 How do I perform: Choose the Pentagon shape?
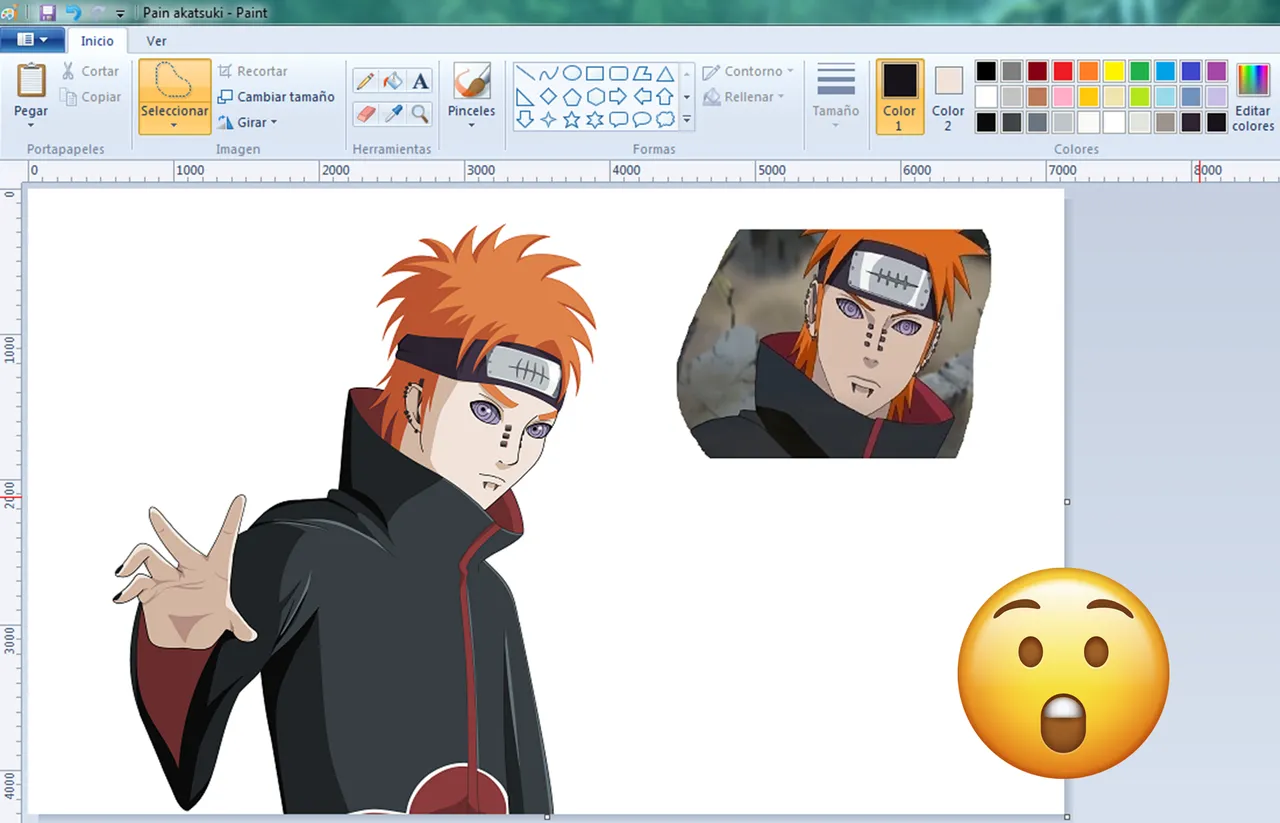[572, 97]
